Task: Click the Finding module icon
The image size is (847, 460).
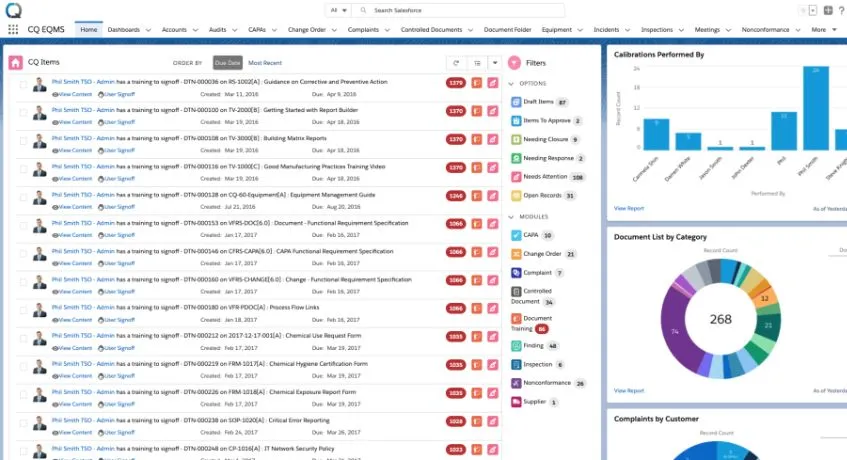Action: (516, 346)
